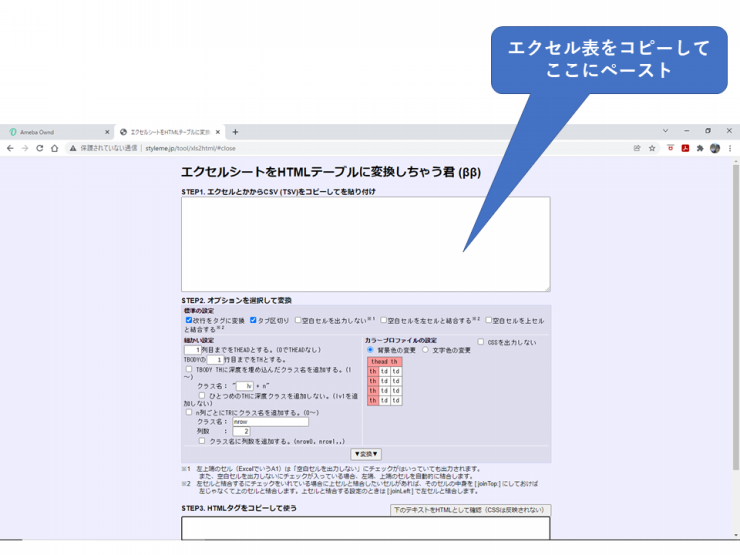The height and width of the screenshot is (555, 740).
Task: Open a new tab with plus icon
Action: 235,132
